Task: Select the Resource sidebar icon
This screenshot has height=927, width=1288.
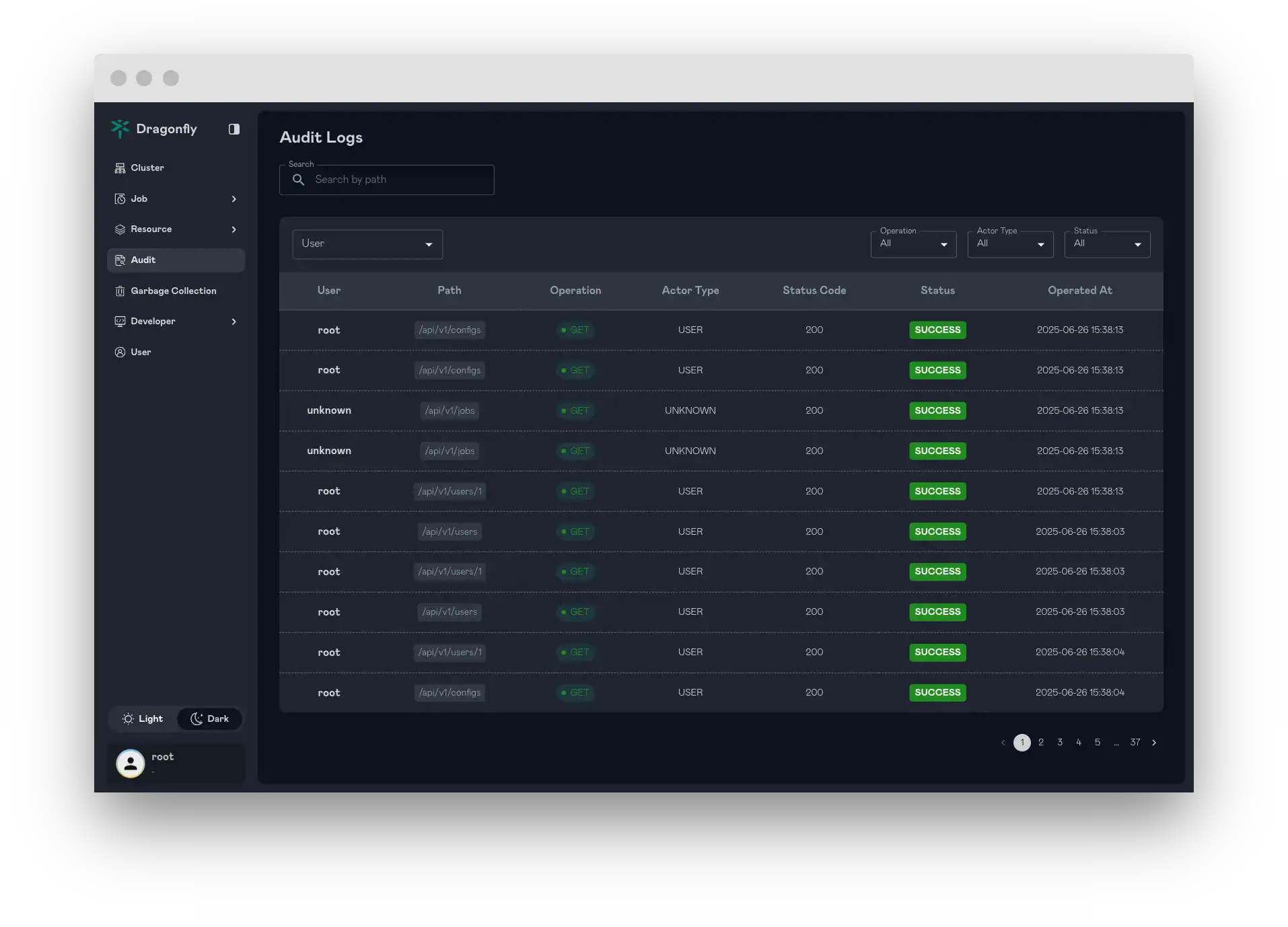Action: pyautogui.click(x=120, y=229)
